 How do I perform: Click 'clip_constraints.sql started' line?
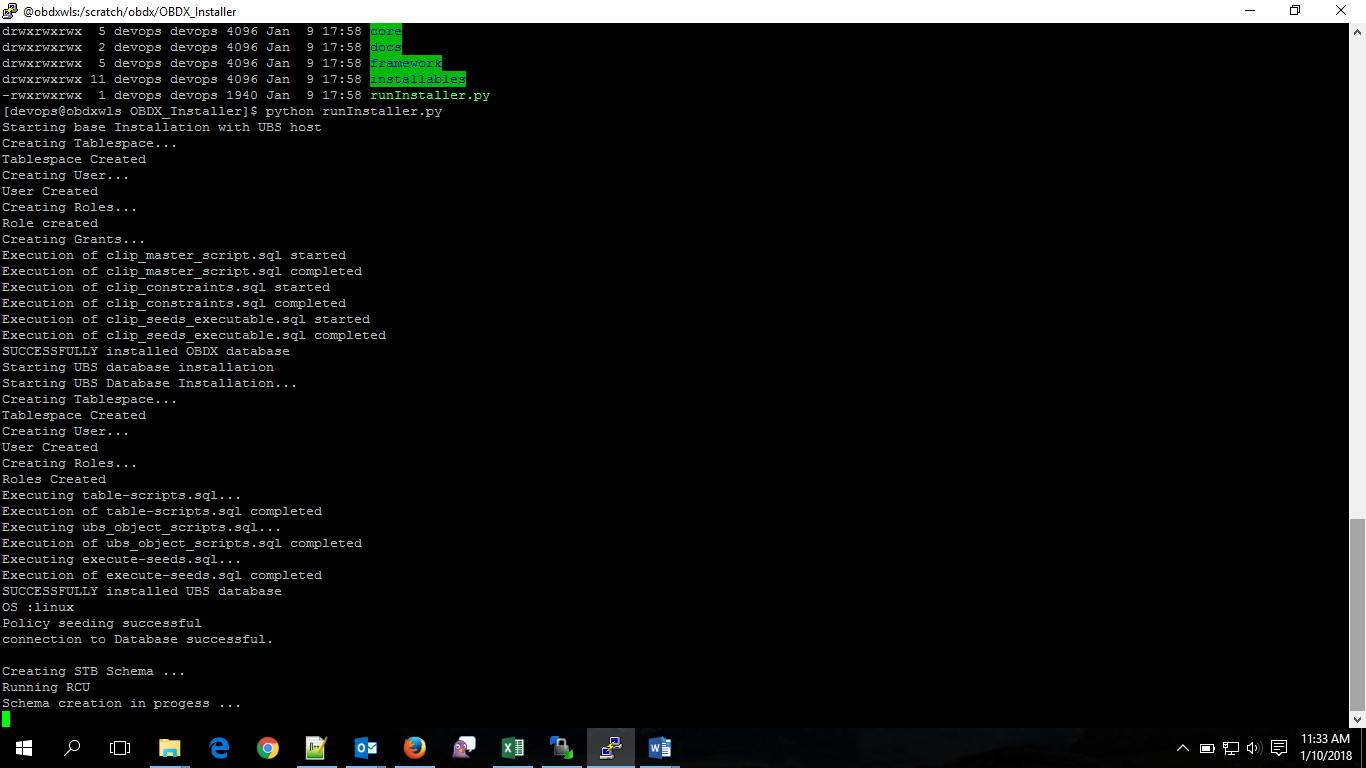click(x=218, y=287)
